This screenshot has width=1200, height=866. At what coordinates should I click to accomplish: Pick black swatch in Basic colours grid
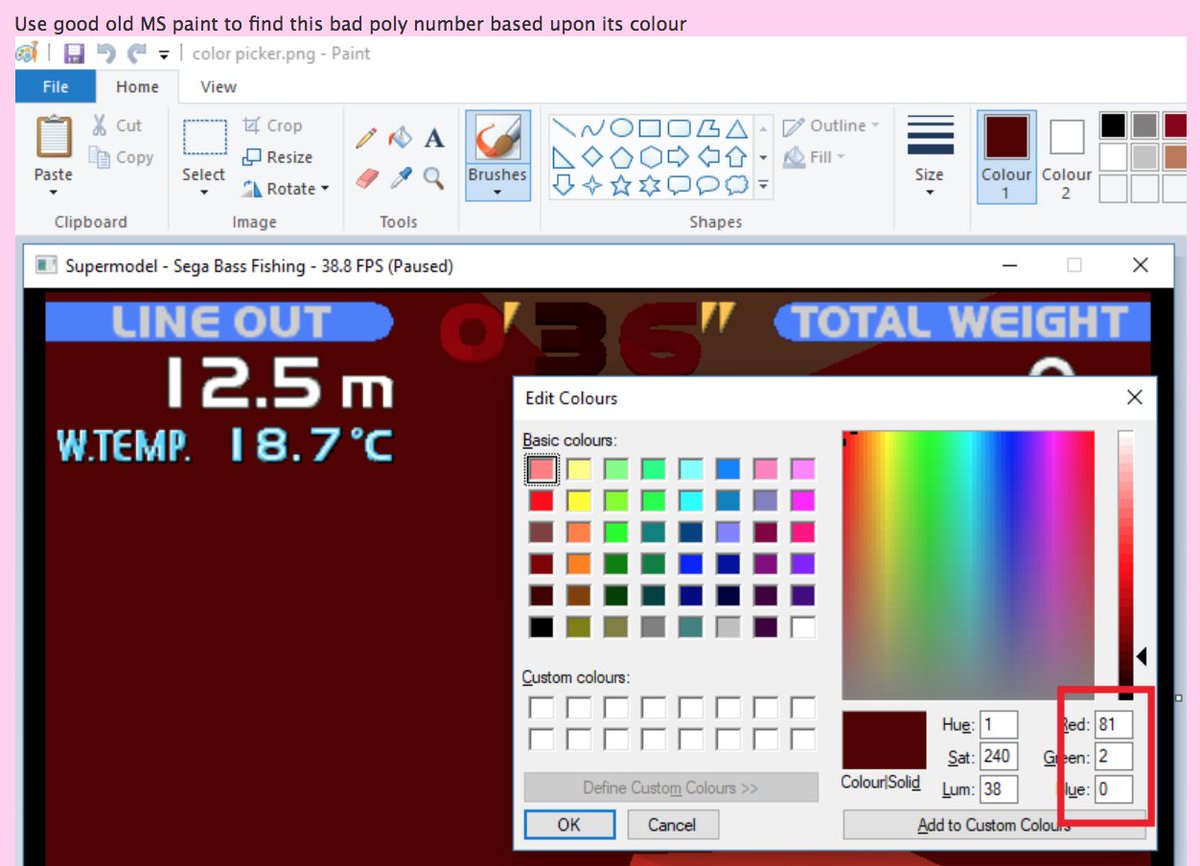click(541, 627)
